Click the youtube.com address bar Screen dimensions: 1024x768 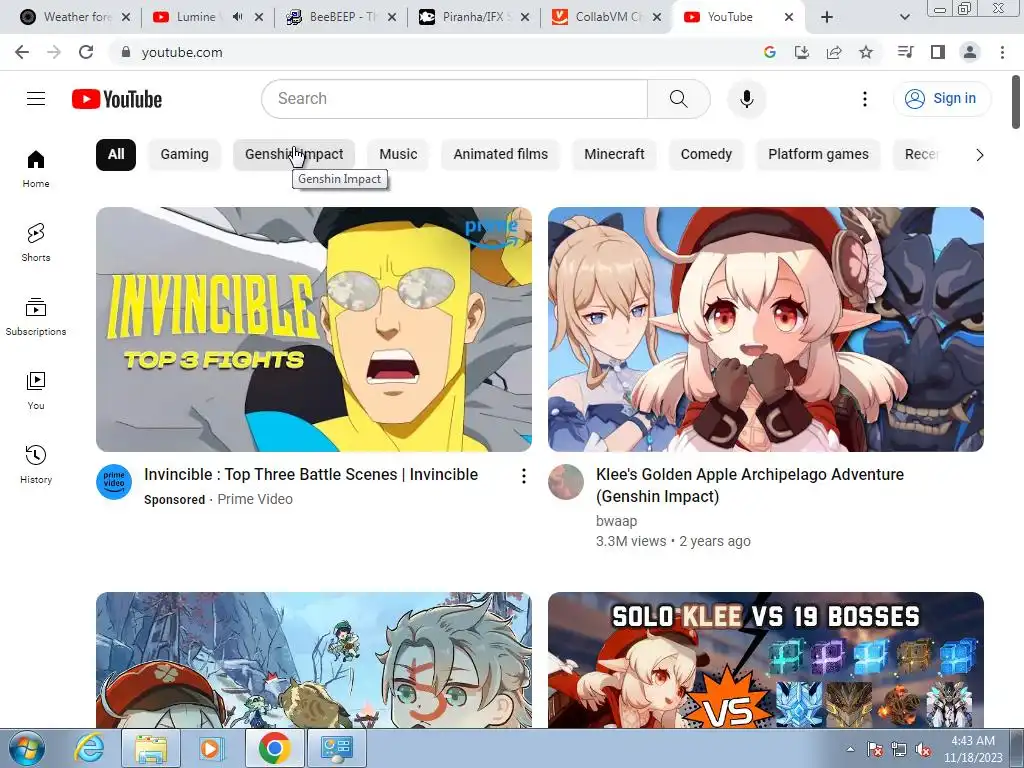coord(431,52)
